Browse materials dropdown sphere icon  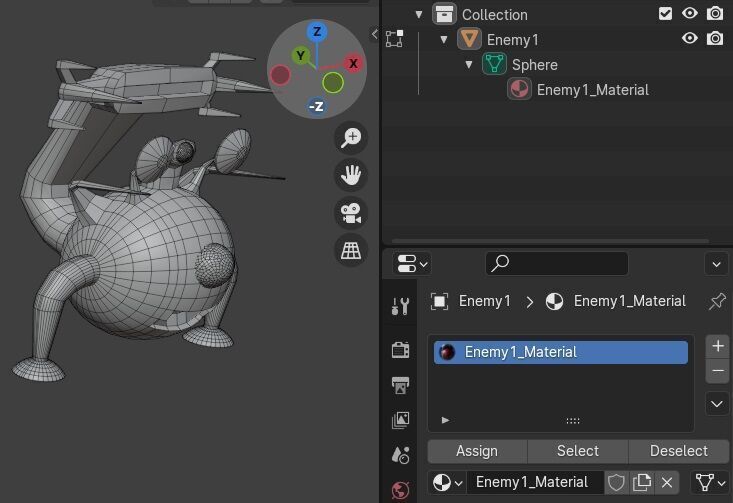pos(447,482)
